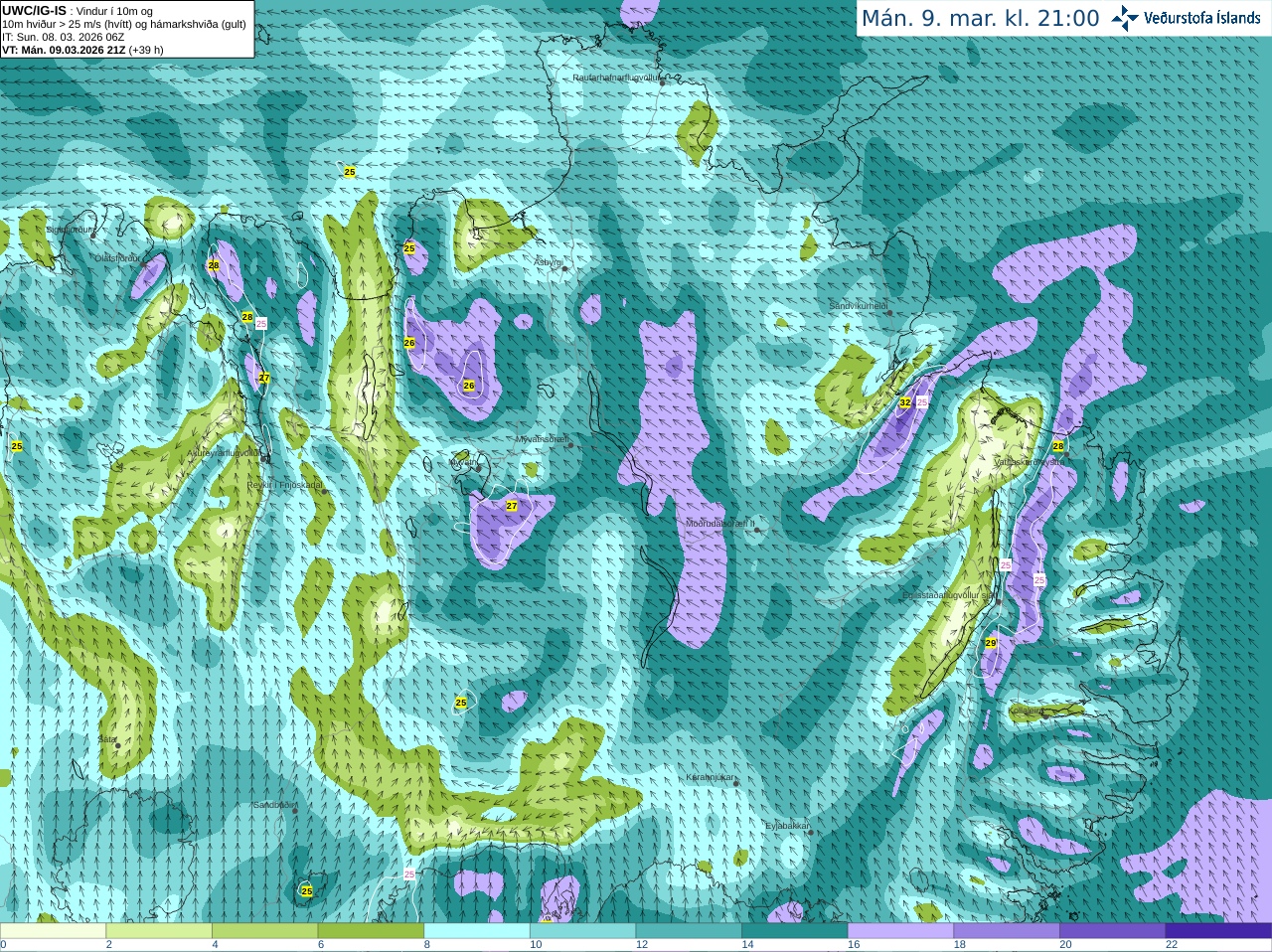Click the IT: Sun. 08. 03. 2026 06Z line
Viewport: 1272px width, 952px height.
tap(63, 37)
